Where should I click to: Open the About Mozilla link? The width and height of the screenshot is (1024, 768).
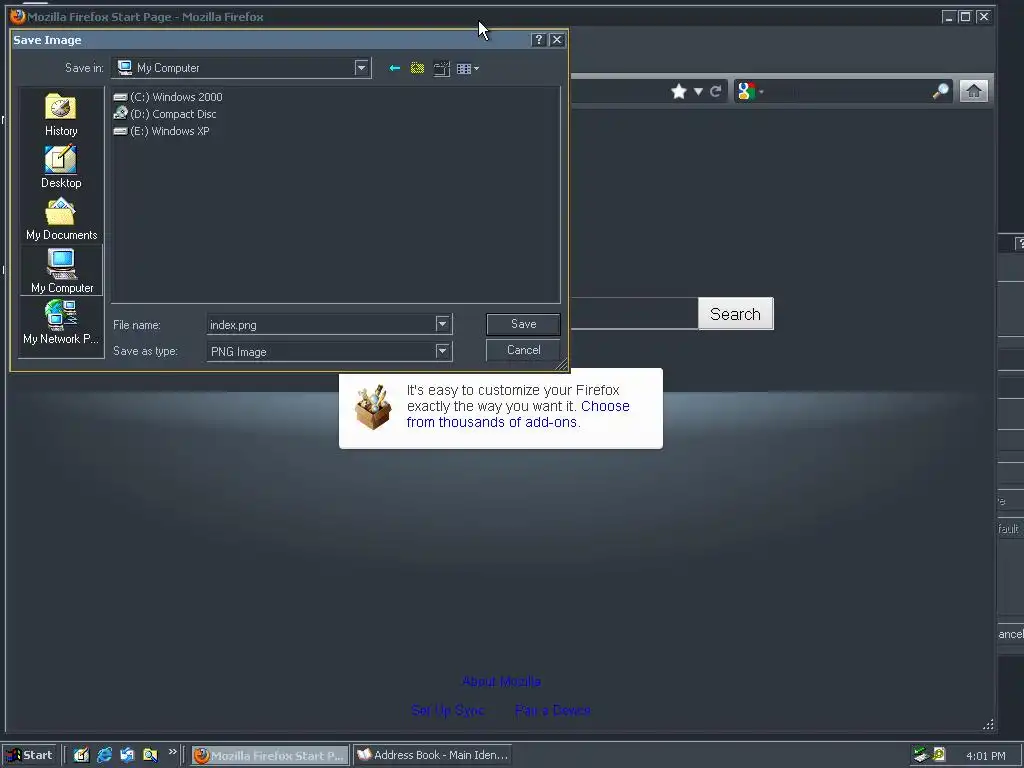click(501, 681)
